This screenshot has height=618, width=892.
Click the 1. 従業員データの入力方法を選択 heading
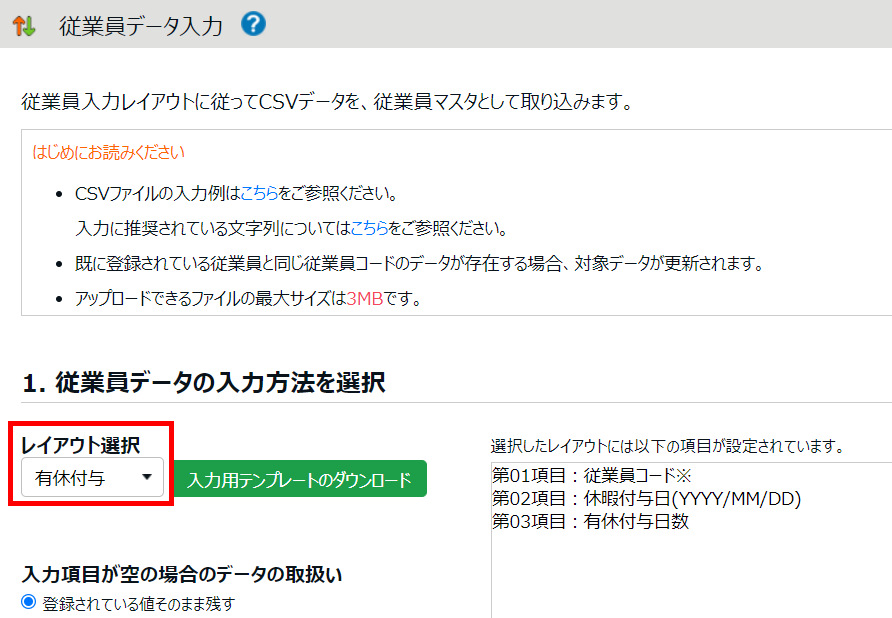point(203,382)
